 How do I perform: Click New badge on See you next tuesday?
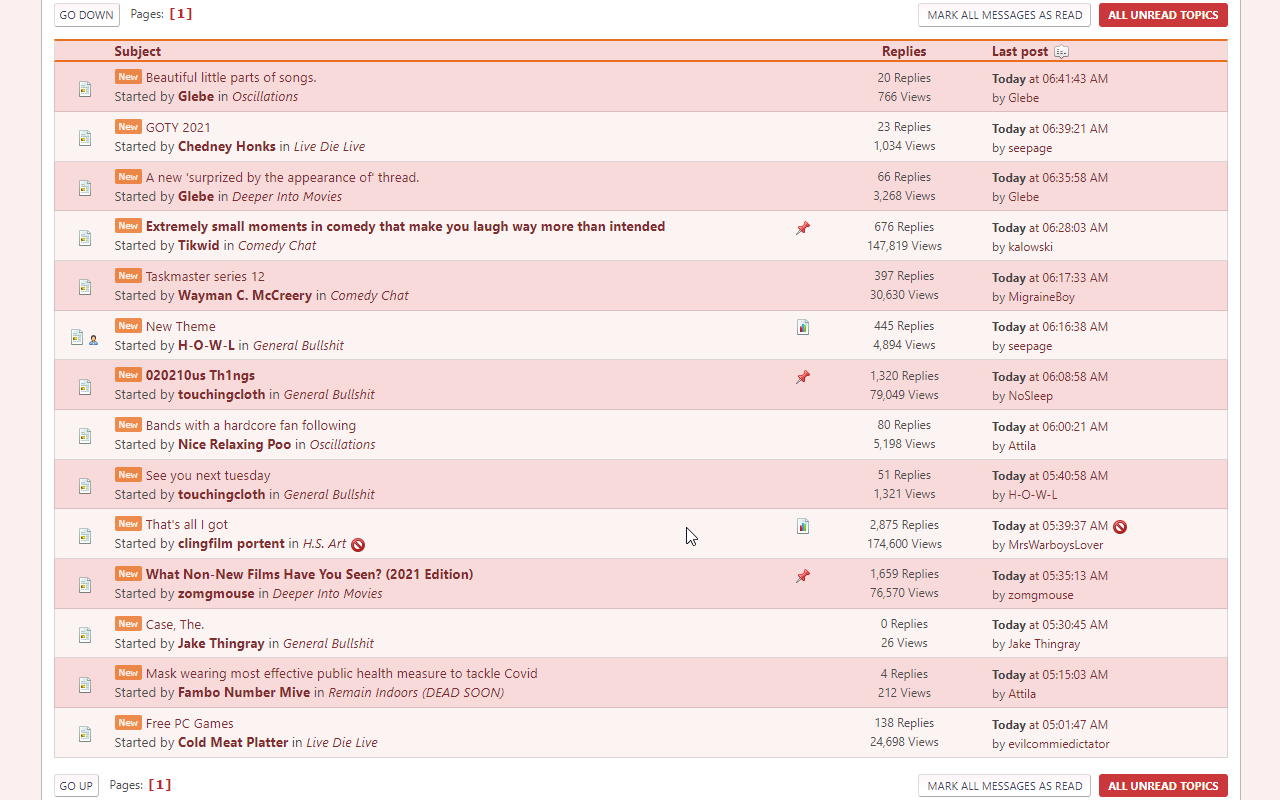point(128,475)
